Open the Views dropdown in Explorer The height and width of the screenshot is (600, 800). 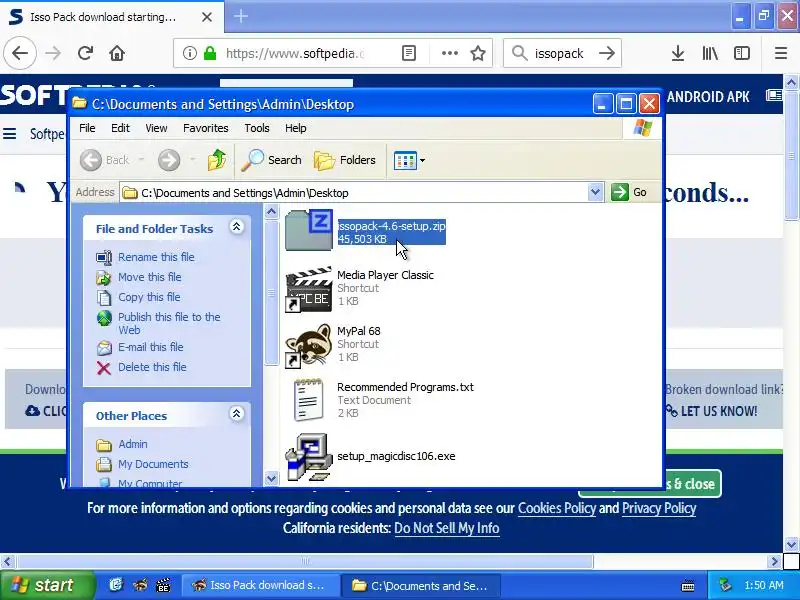(x=409, y=160)
